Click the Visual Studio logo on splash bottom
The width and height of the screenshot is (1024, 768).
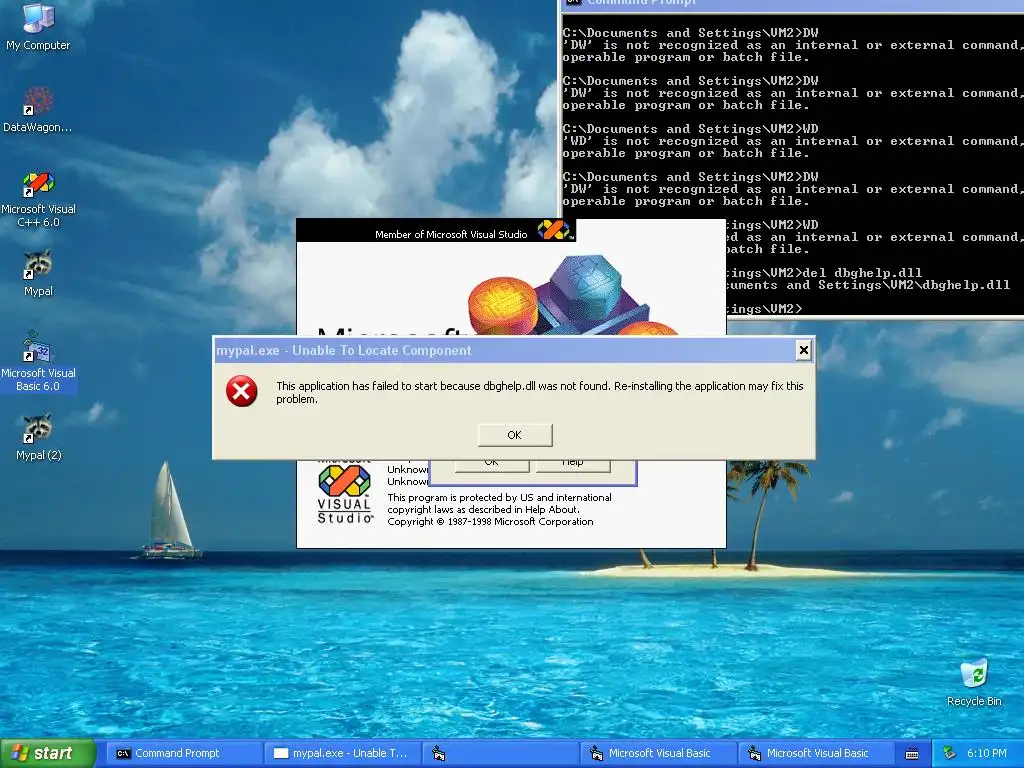pyautogui.click(x=345, y=493)
